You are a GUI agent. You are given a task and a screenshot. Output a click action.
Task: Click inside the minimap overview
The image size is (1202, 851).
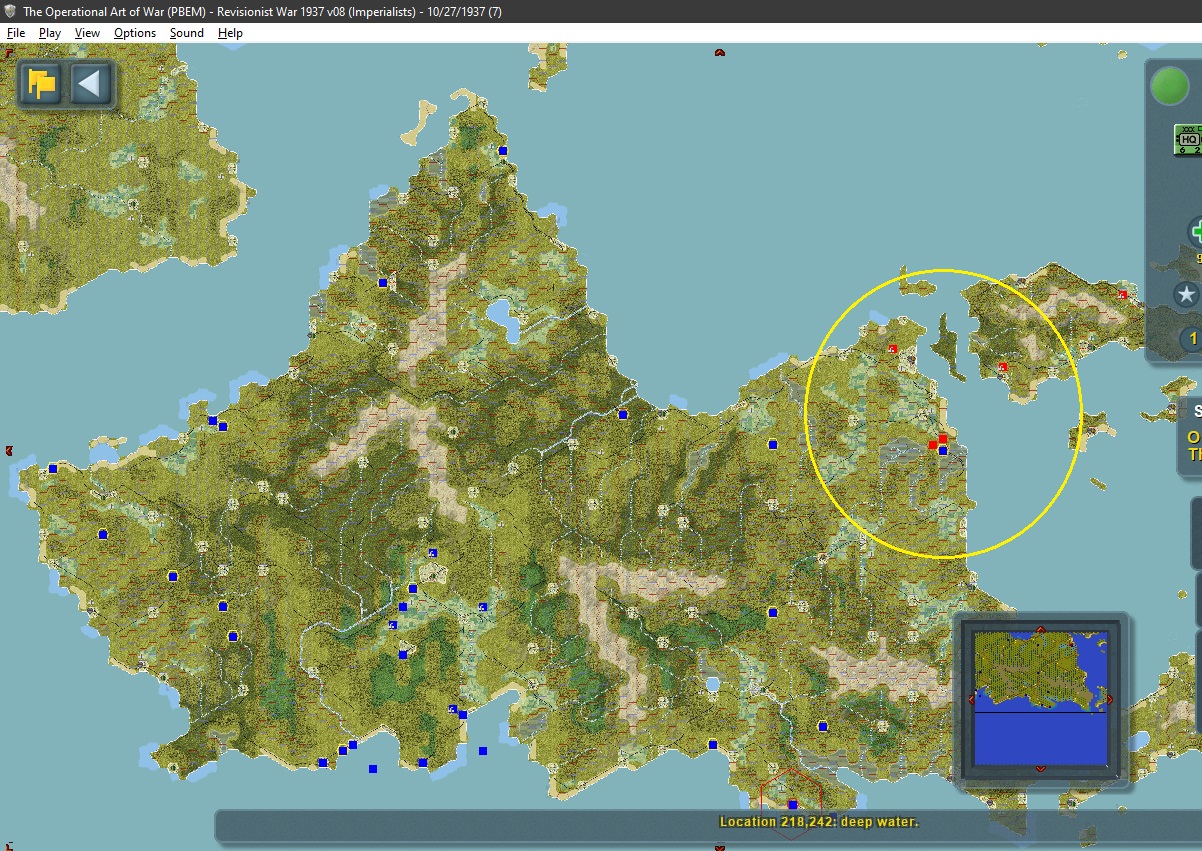tap(1040, 699)
